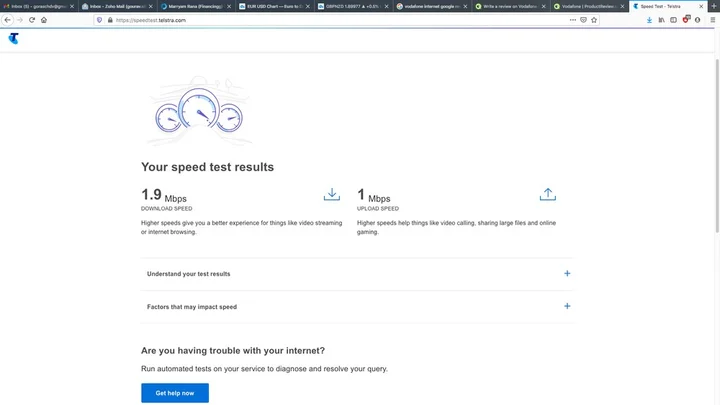Open the Firefox hamburger menu
The height and width of the screenshot is (405, 720).
713,20
